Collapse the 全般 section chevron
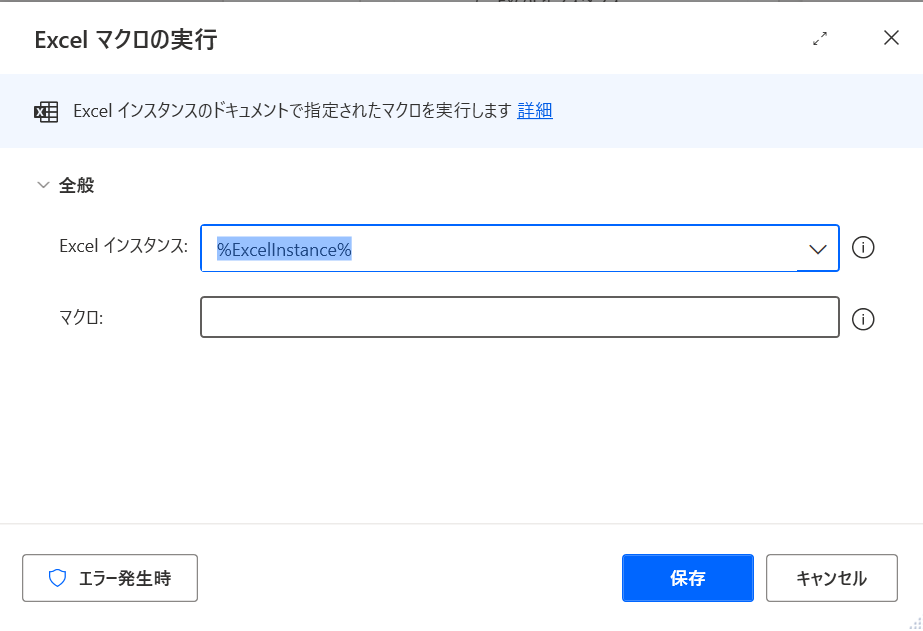 [x=43, y=185]
